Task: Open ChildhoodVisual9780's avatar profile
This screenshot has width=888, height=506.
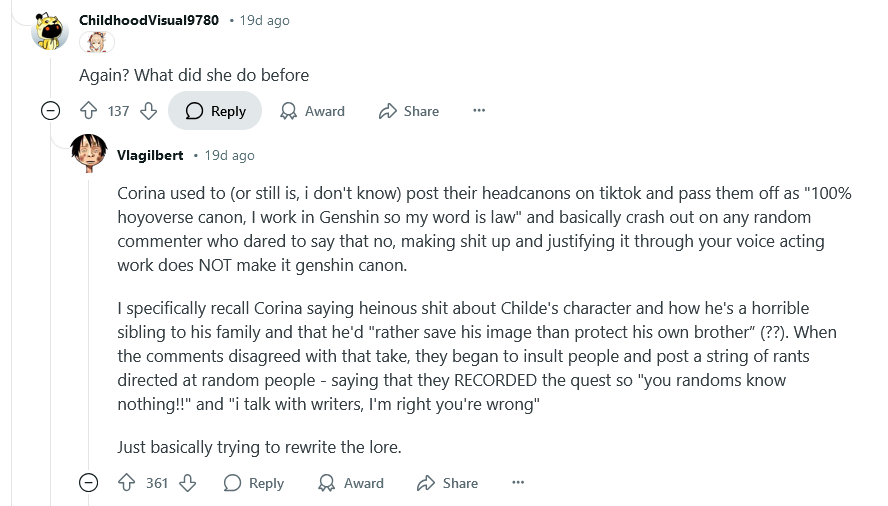Action: tap(49, 30)
